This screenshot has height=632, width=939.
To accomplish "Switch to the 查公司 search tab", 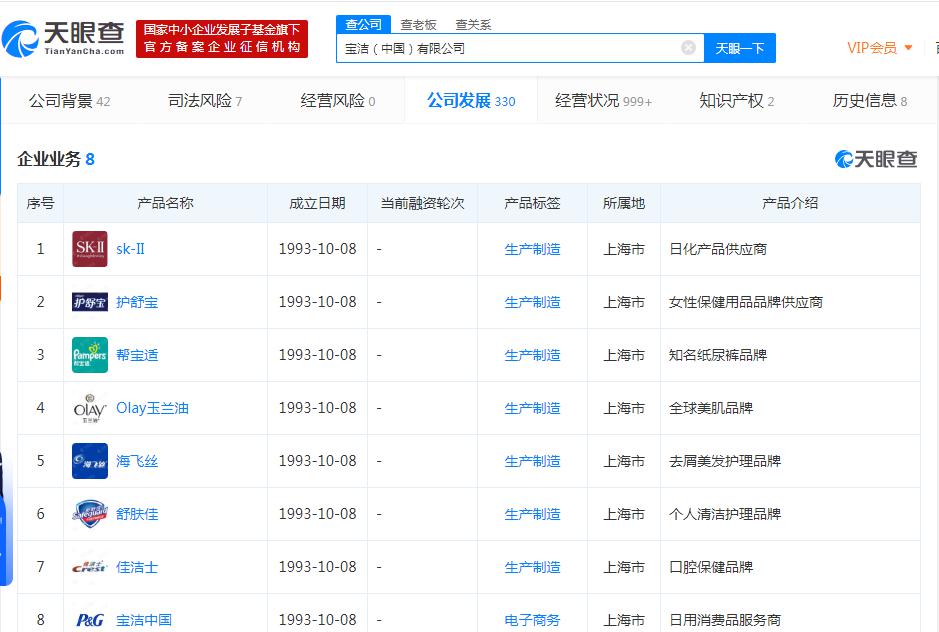I will [x=364, y=25].
